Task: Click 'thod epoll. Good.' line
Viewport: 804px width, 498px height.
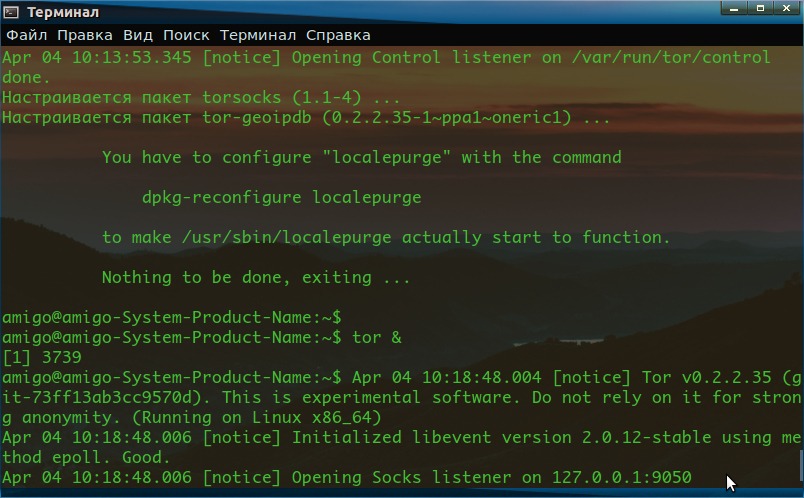Action: pyautogui.click(x=86, y=457)
